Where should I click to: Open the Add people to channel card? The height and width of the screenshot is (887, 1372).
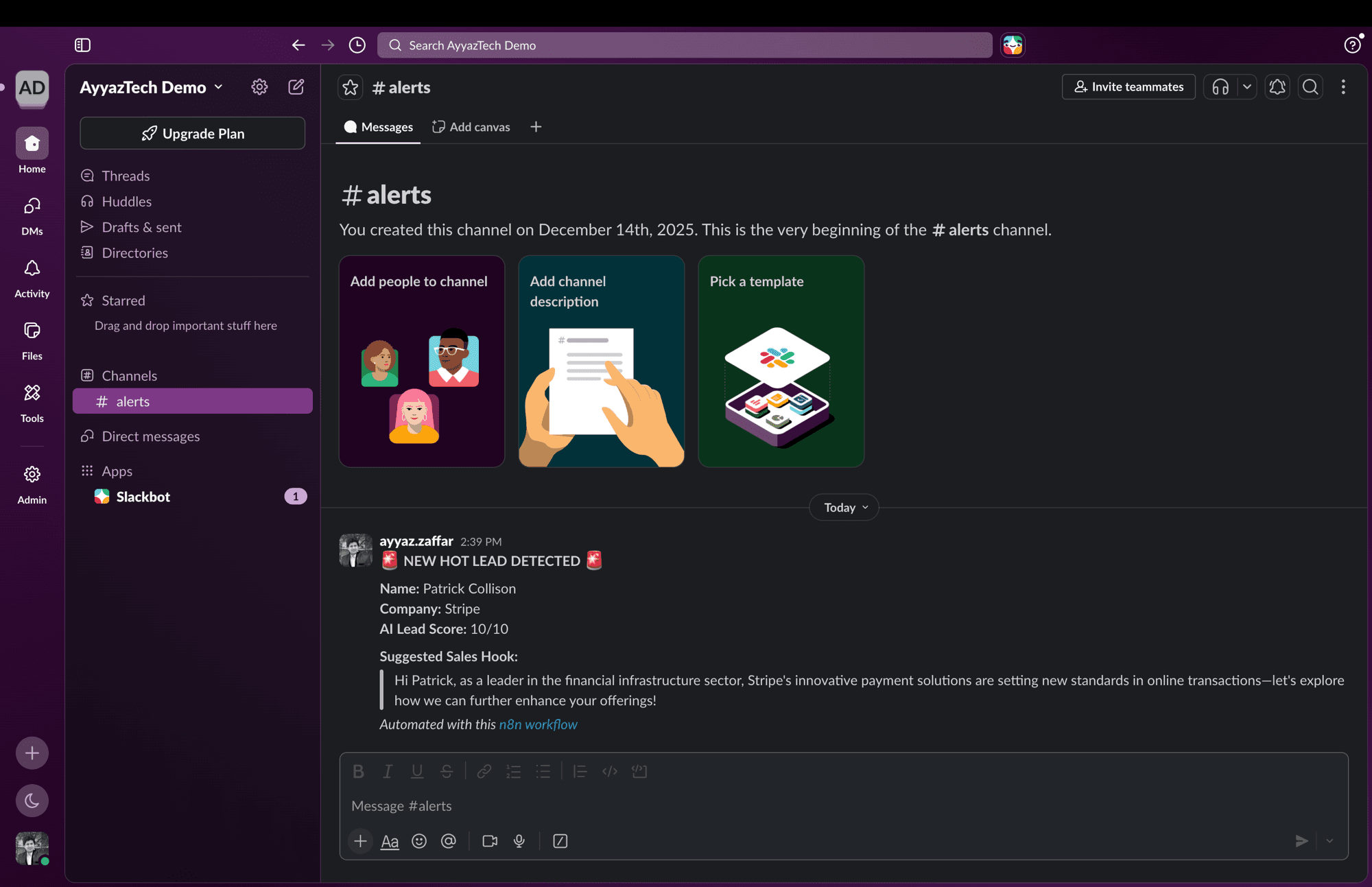[422, 362]
